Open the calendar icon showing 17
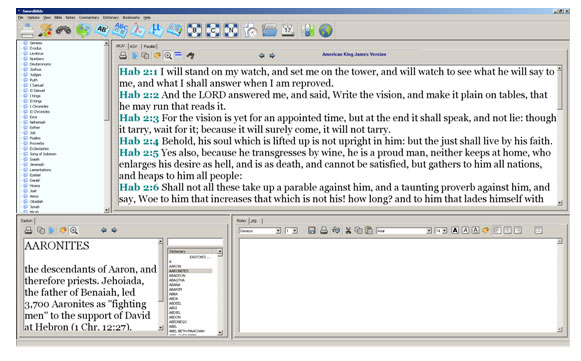 [288, 30]
